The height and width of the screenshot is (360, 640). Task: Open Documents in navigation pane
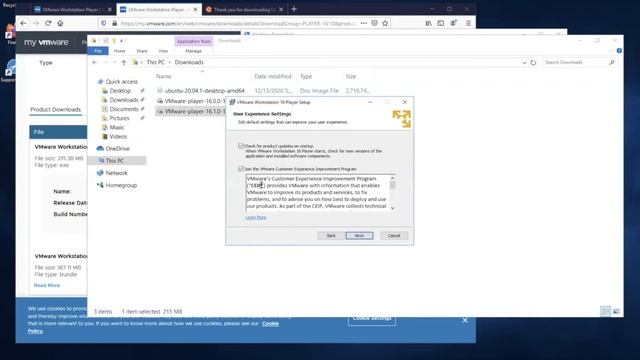(123, 109)
